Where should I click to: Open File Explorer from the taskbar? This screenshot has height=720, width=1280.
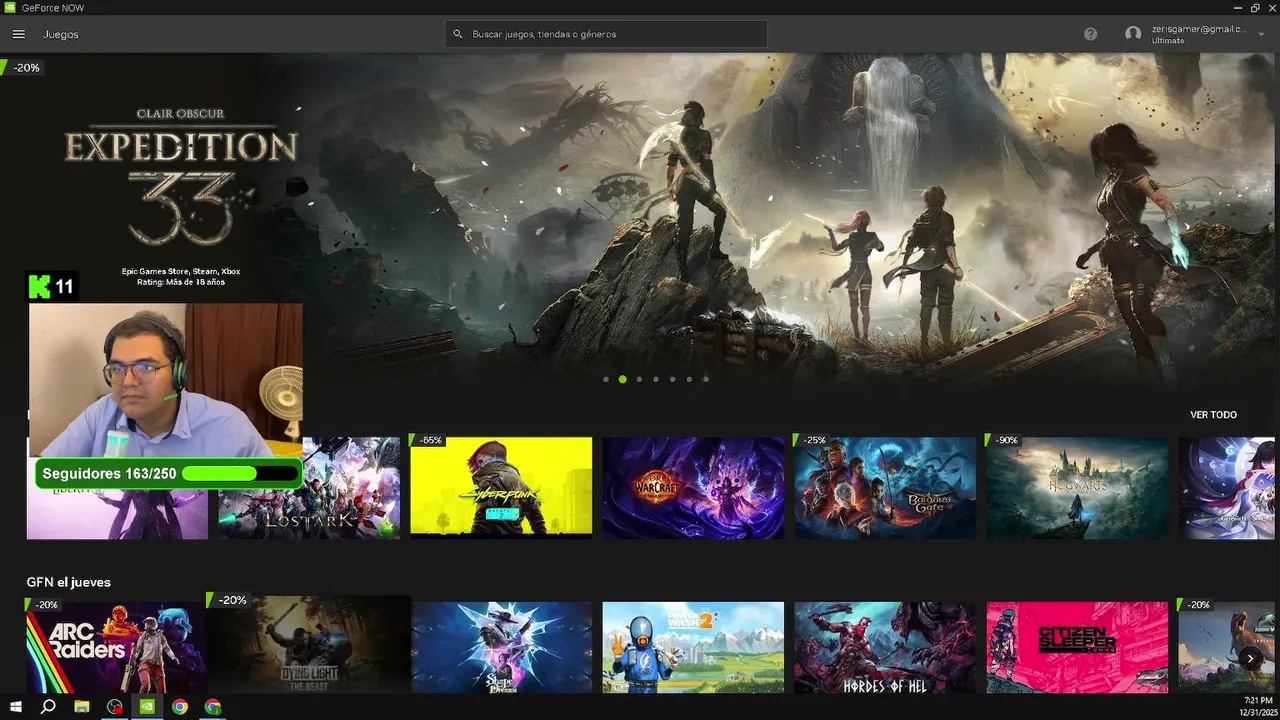(82, 707)
